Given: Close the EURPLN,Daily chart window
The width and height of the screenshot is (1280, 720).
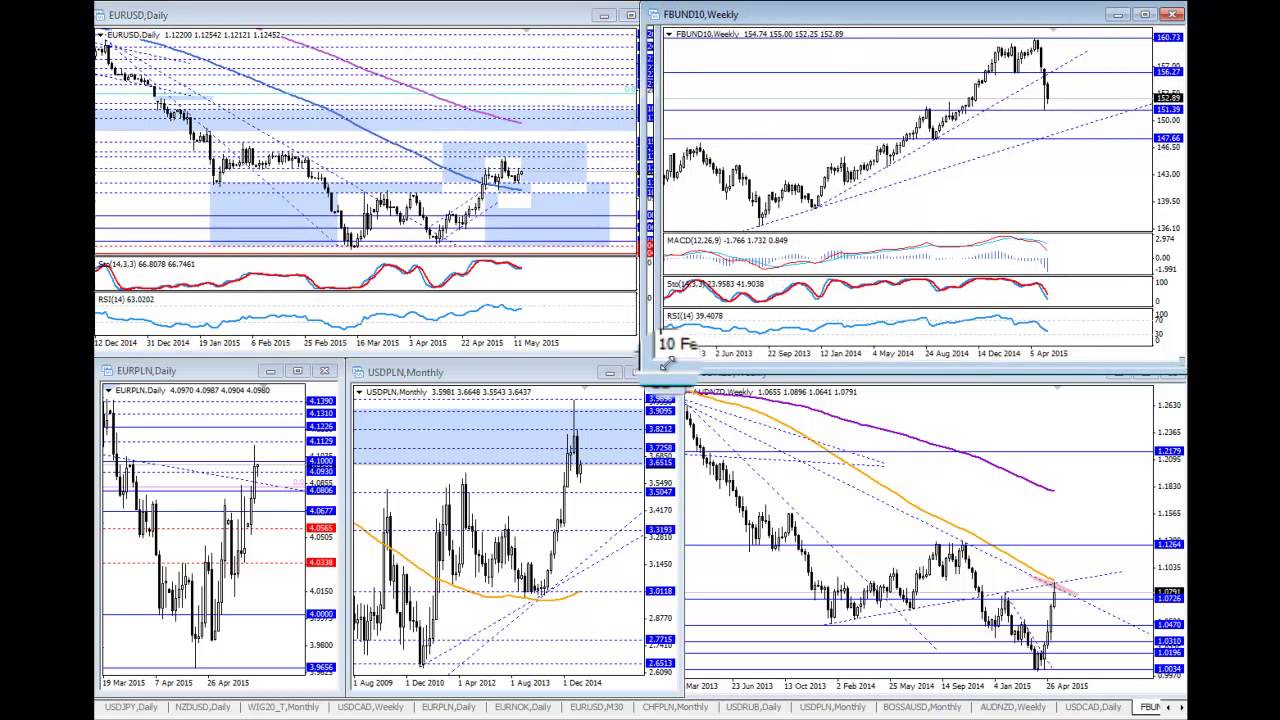Looking at the screenshot, I should pos(324,371).
